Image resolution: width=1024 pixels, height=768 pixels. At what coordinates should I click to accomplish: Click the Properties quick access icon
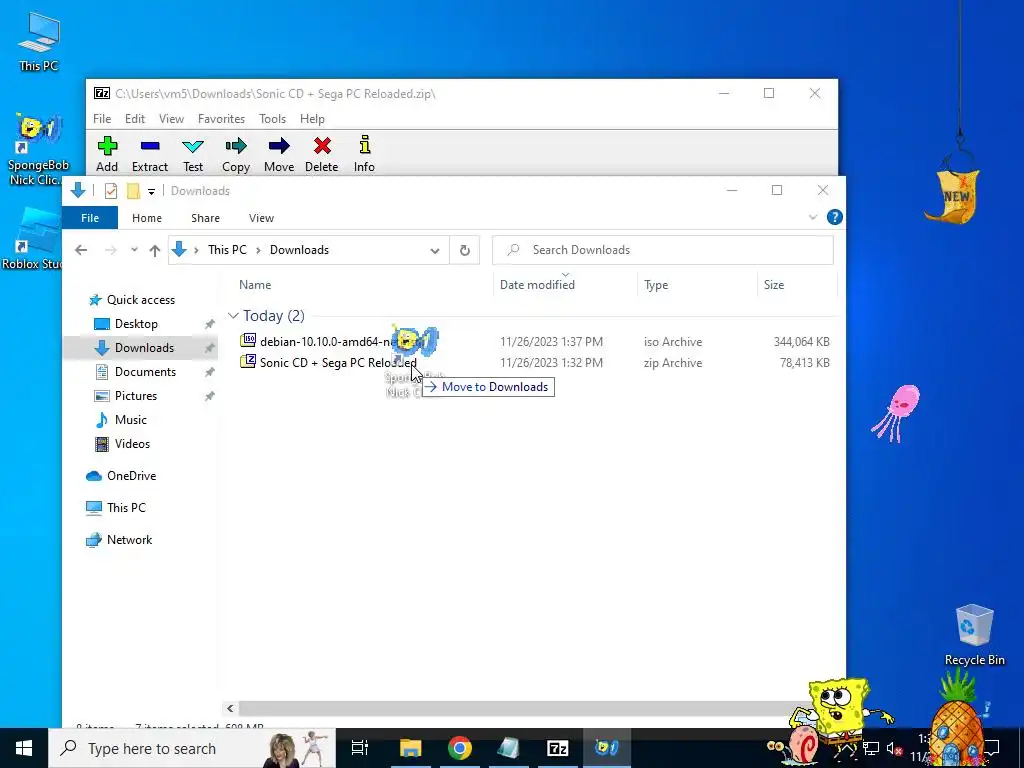111,191
